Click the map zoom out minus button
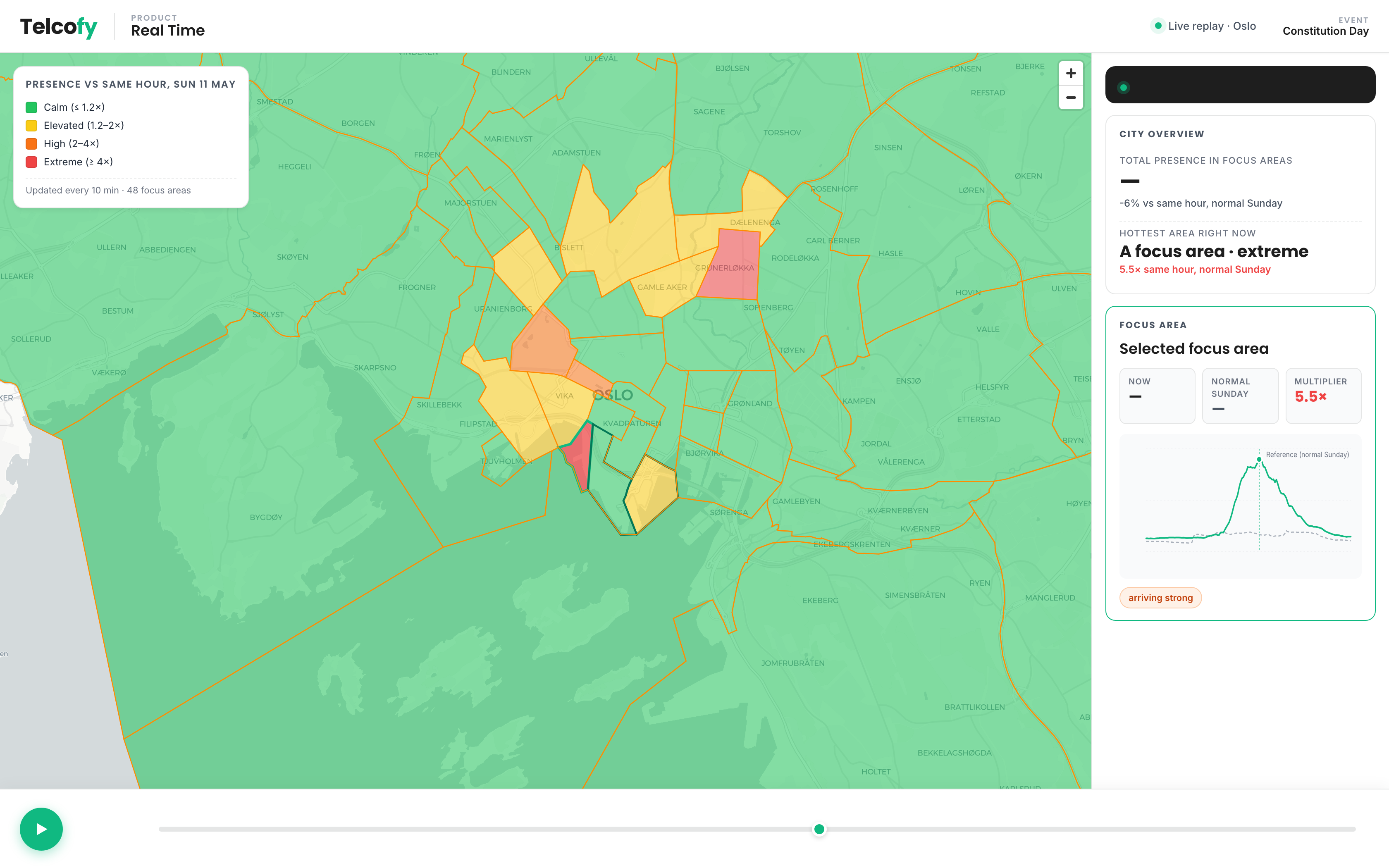 point(1070,98)
